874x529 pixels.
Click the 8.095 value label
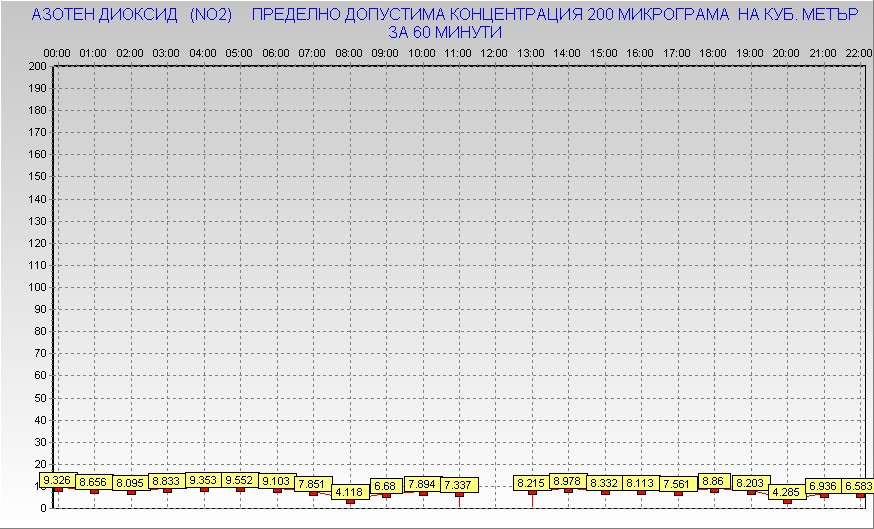[130, 483]
